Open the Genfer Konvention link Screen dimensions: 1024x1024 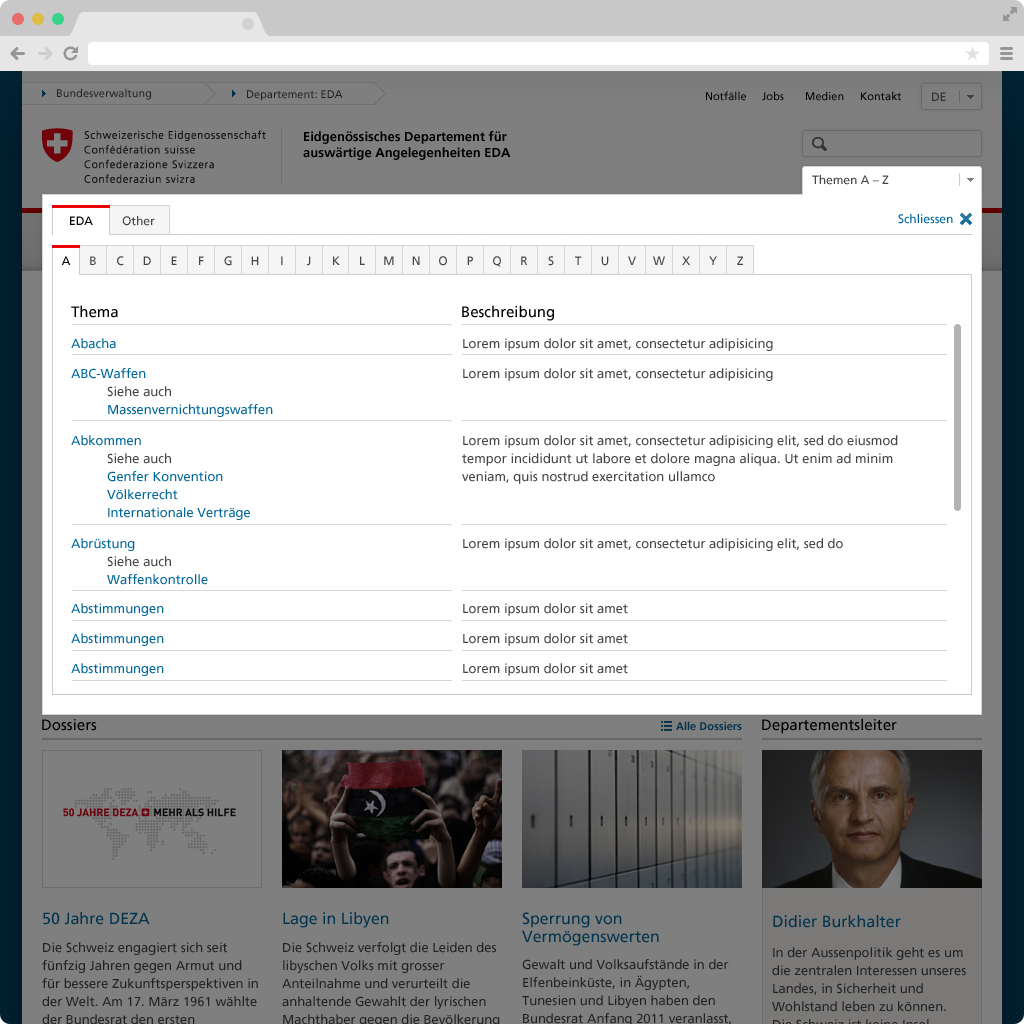click(x=165, y=477)
